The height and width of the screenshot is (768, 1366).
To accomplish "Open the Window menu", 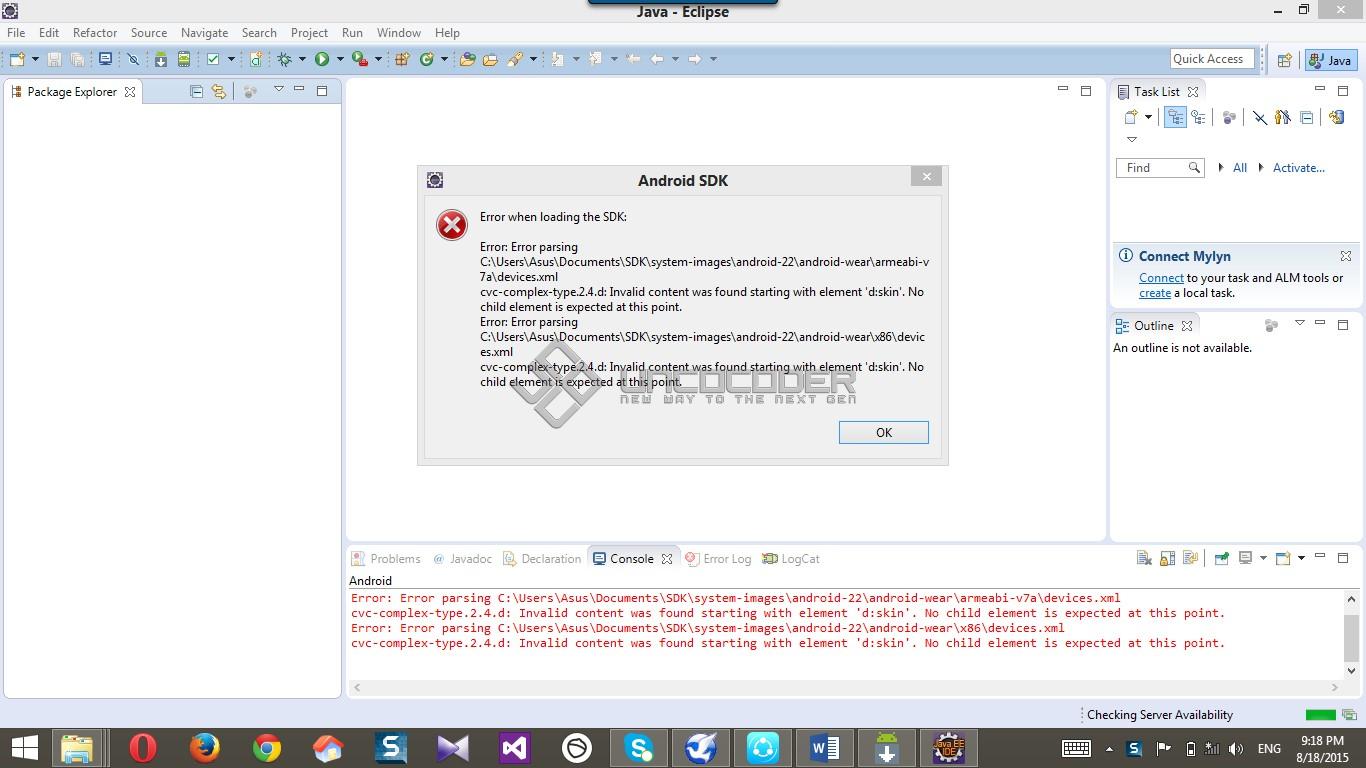I will pos(398,32).
